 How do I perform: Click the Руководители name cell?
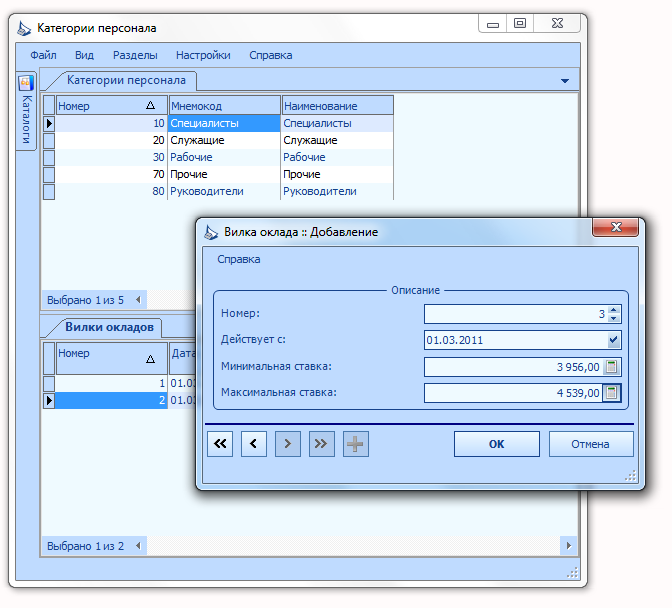[337, 192]
